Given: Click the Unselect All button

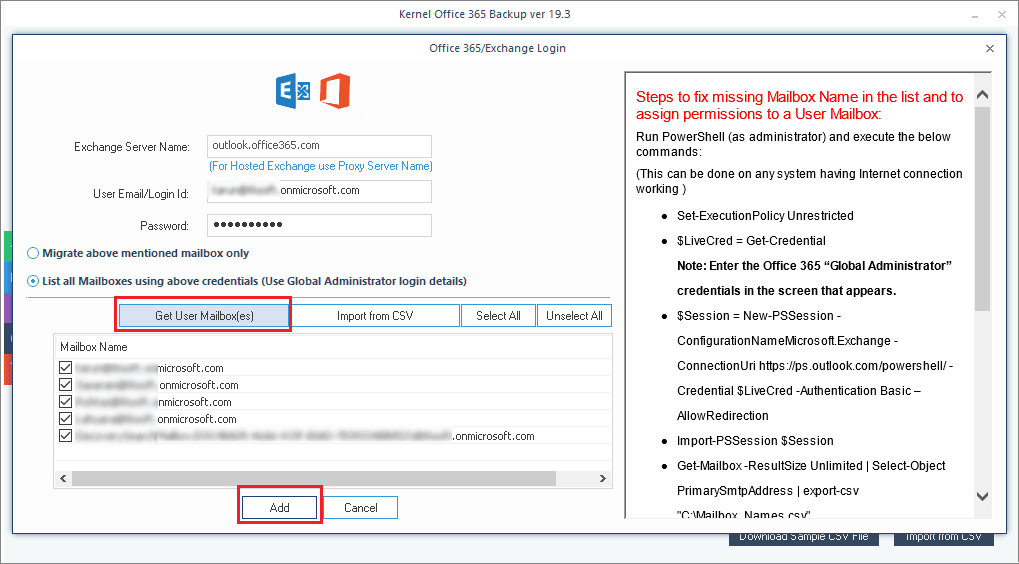Looking at the screenshot, I should 574,316.
